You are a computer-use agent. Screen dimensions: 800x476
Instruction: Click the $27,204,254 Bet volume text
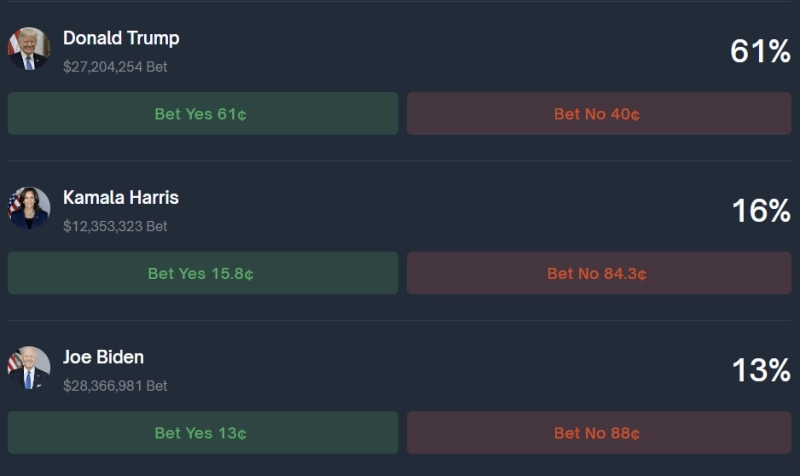click(x=115, y=67)
